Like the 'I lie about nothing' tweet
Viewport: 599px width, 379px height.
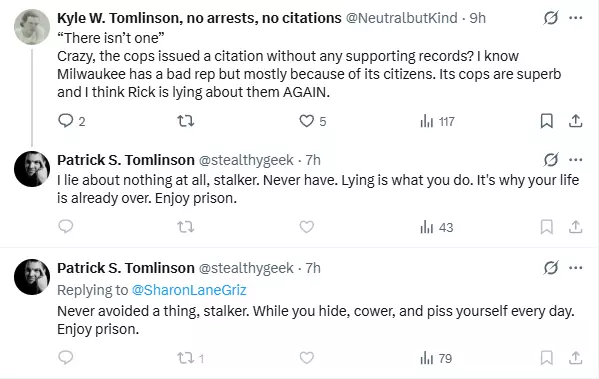[x=306, y=227]
